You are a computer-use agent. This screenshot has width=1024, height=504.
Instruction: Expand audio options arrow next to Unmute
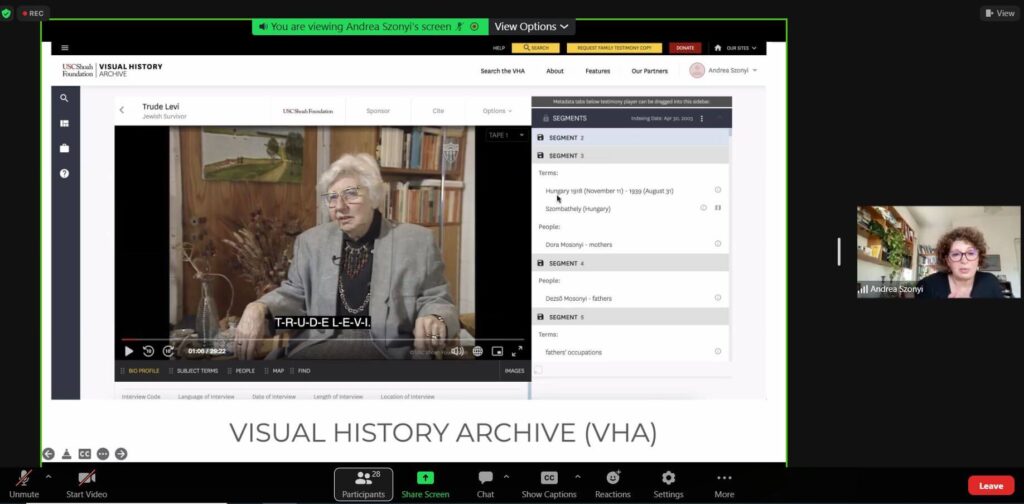point(48,477)
